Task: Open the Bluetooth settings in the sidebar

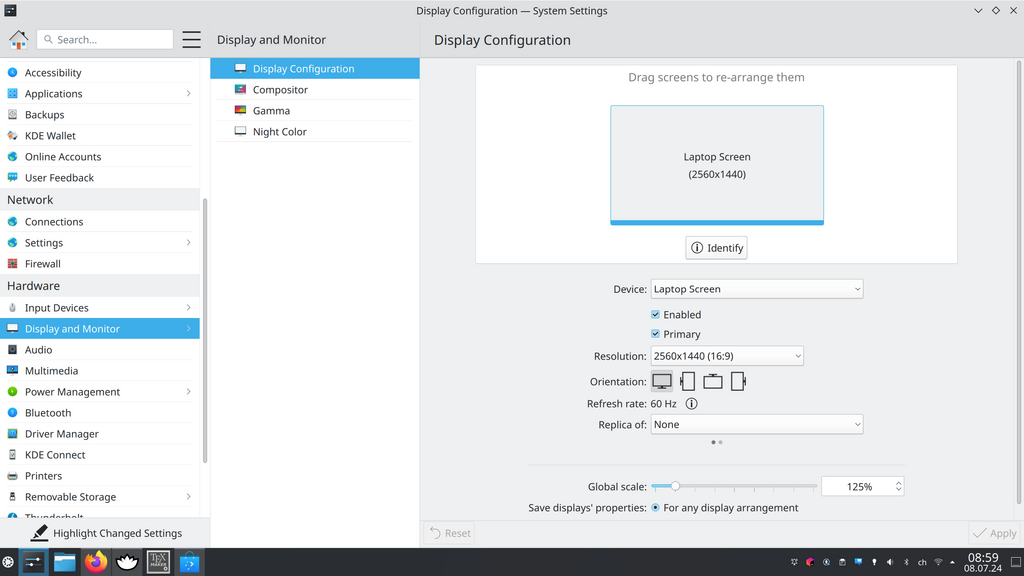Action: (48, 413)
